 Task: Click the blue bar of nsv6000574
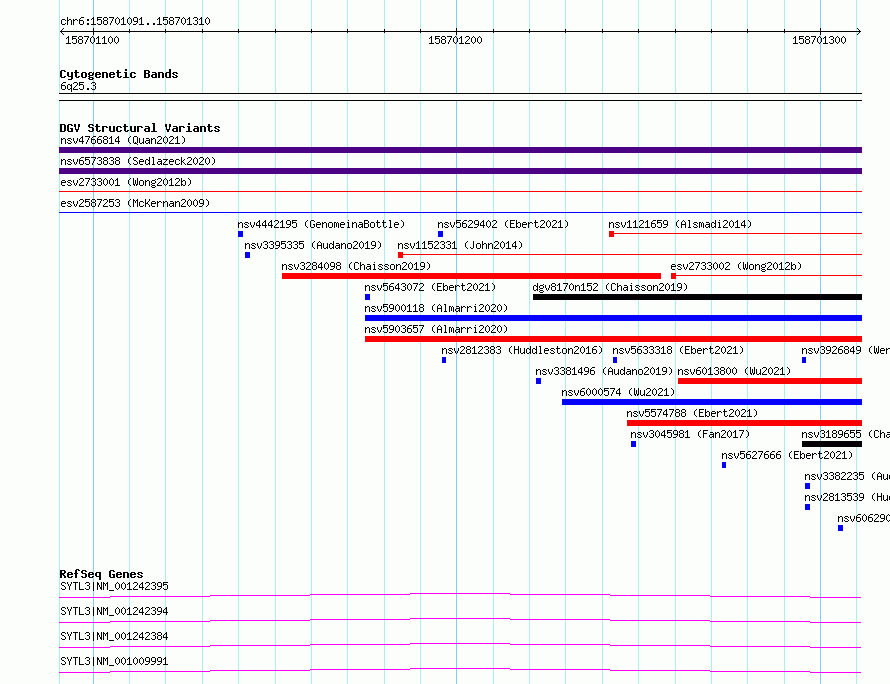712,402
